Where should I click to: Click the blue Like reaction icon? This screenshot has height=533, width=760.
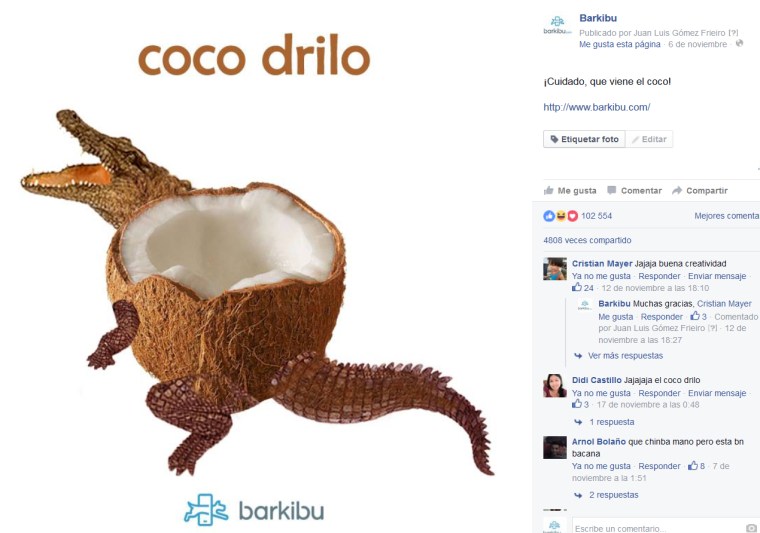pyautogui.click(x=549, y=216)
